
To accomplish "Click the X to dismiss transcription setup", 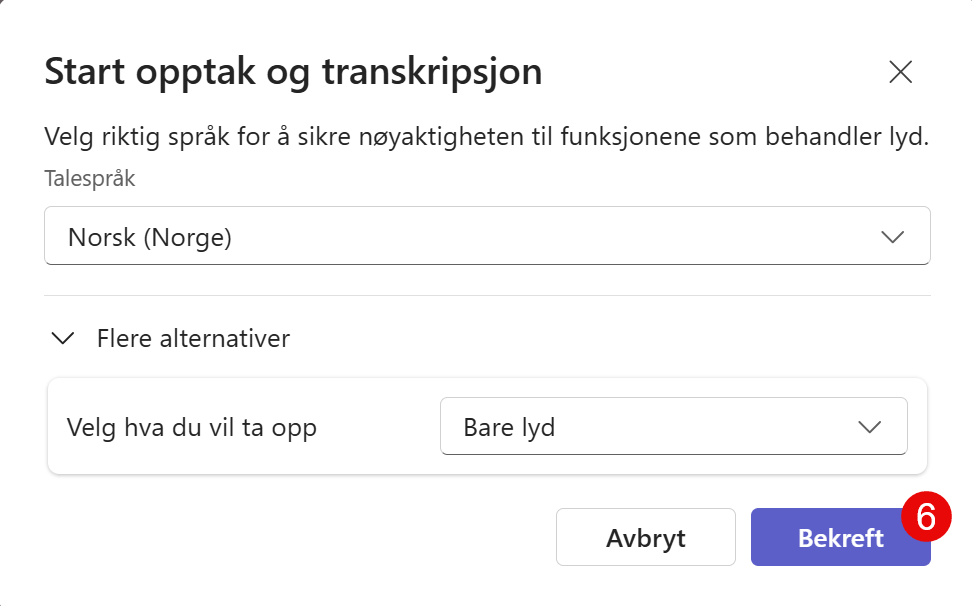I will click(900, 71).
